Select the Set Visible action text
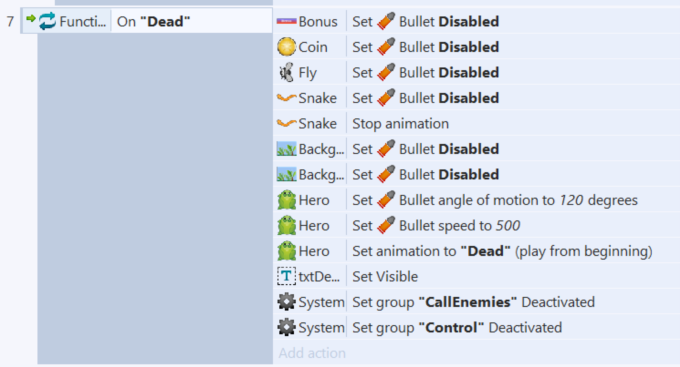 385,276
